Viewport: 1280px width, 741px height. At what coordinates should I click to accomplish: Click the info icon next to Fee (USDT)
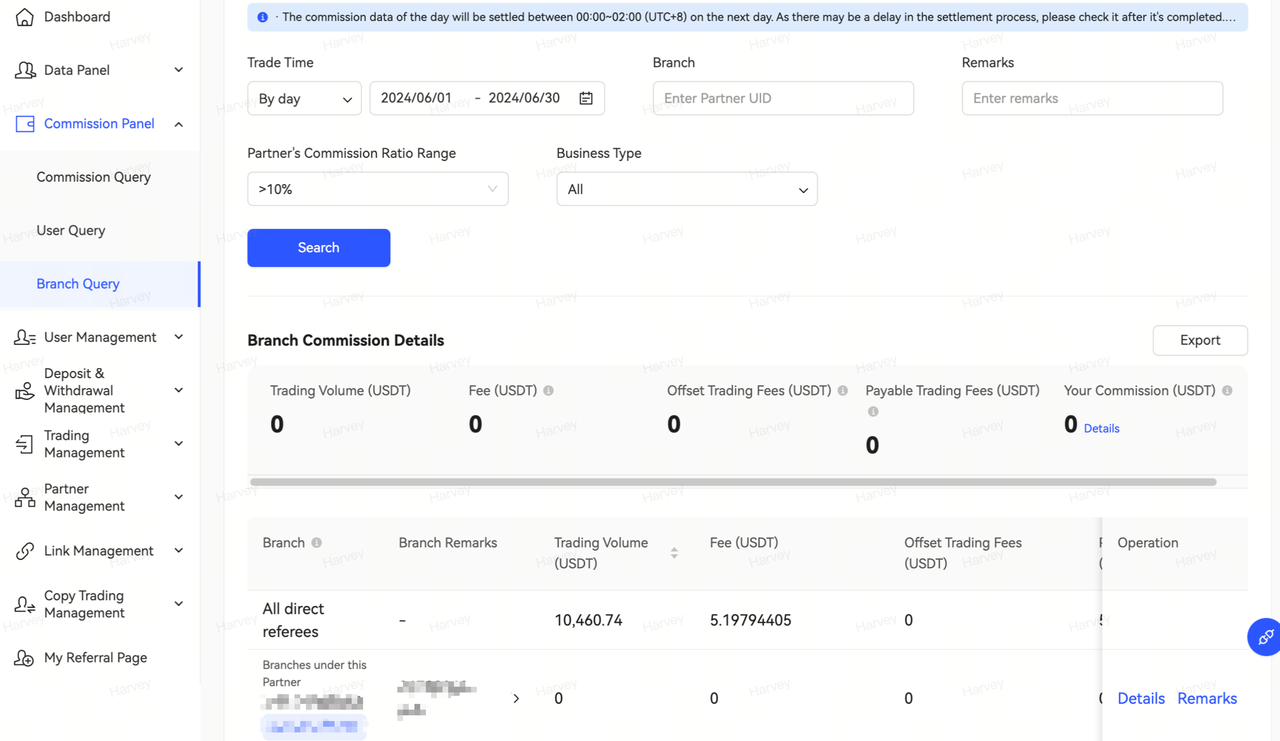(548, 391)
